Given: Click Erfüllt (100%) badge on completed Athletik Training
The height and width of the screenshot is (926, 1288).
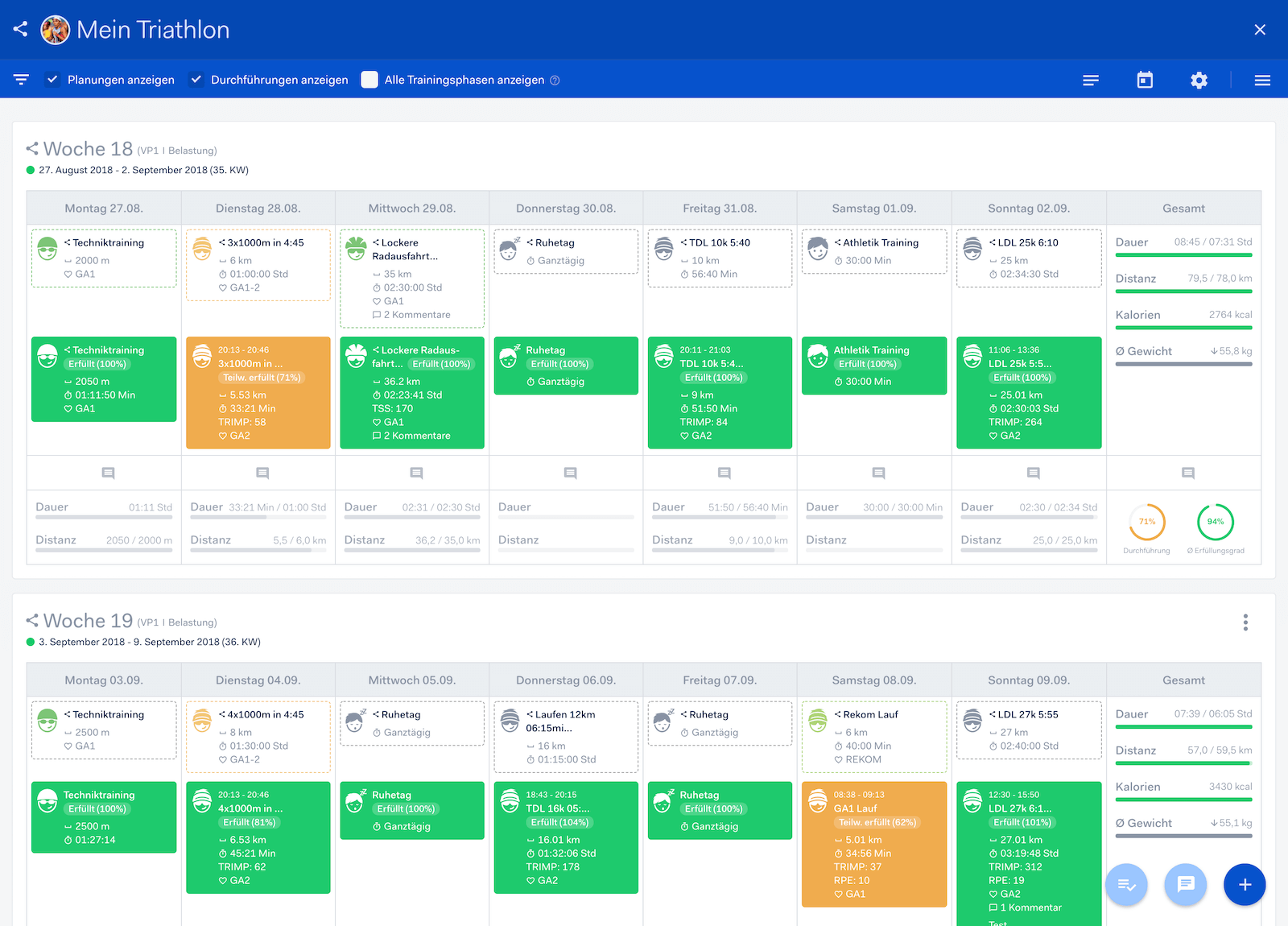Looking at the screenshot, I should [x=868, y=364].
